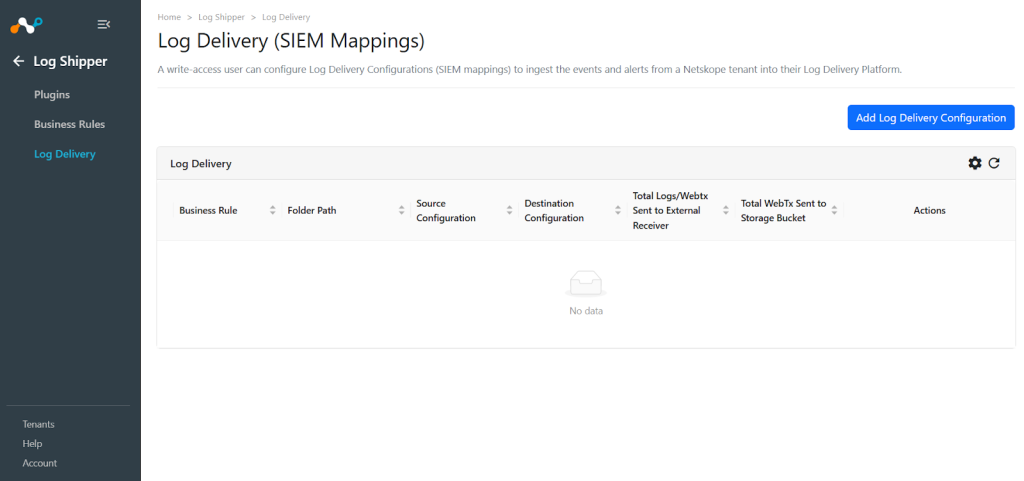Open Tenants from the sidebar footer
Screen dimensions: 1024x481
tap(39, 424)
